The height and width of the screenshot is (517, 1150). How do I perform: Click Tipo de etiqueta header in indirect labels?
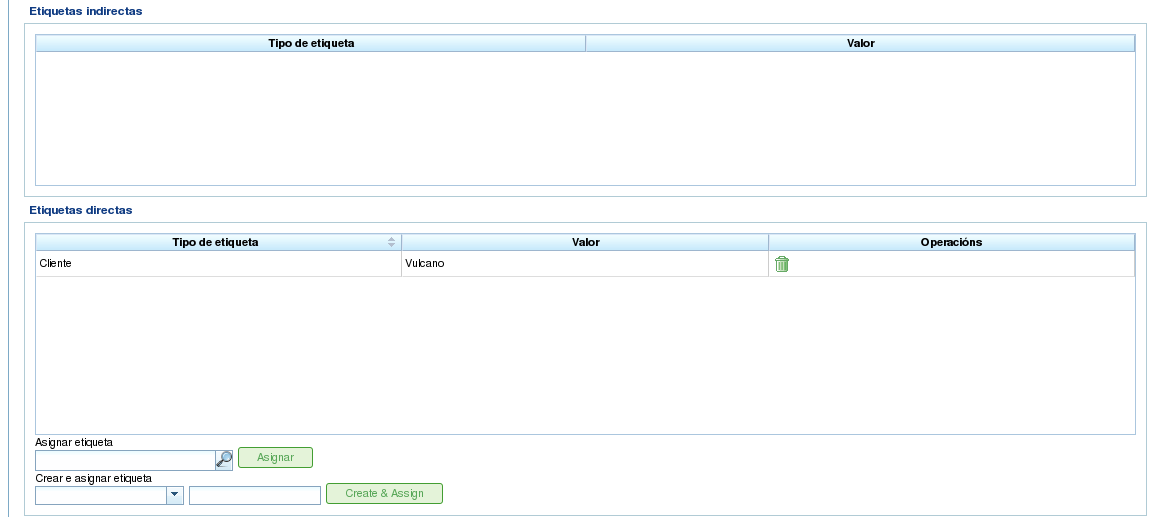pyautogui.click(x=311, y=43)
